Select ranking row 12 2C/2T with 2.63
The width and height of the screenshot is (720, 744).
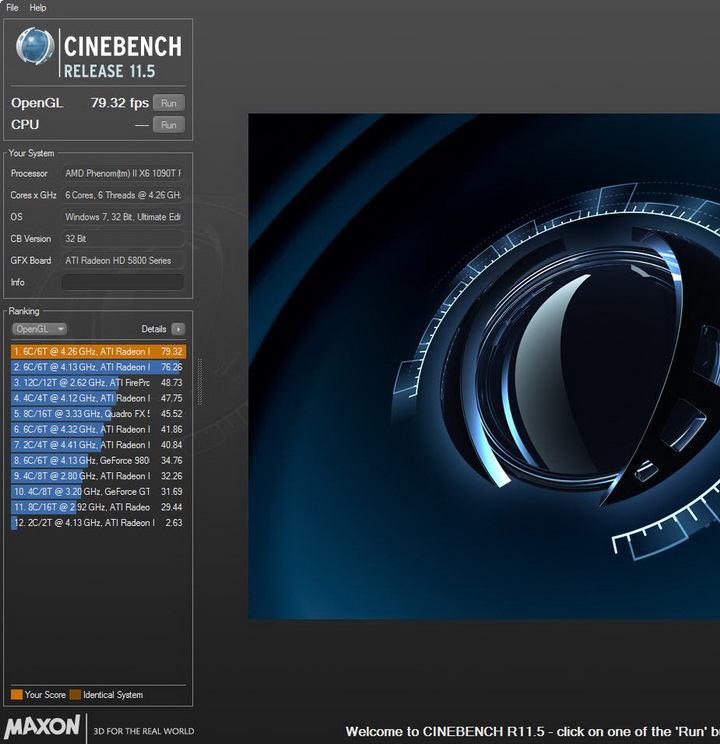coord(98,523)
